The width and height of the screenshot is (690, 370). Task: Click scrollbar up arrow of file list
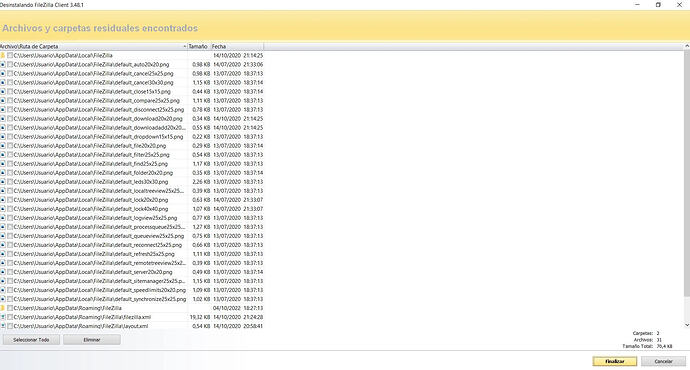[x=686, y=46]
